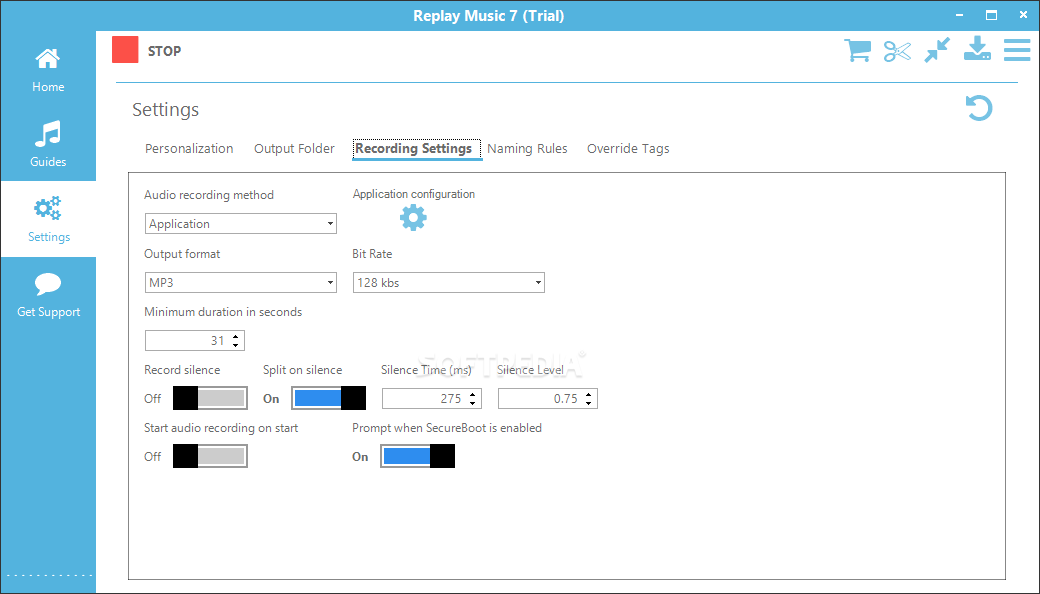Expand the Bit Rate 128 kbs dropdown
Image resolution: width=1040 pixels, height=594 pixels.
point(448,282)
